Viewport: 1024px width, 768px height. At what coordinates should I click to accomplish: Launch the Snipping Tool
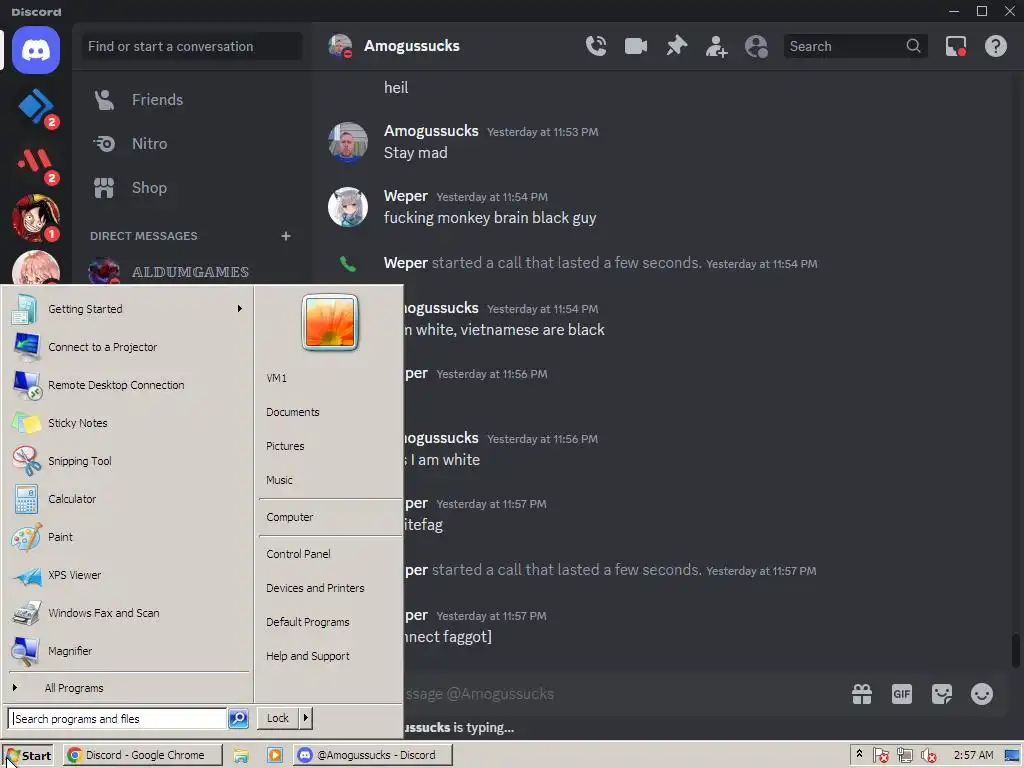tap(128, 460)
